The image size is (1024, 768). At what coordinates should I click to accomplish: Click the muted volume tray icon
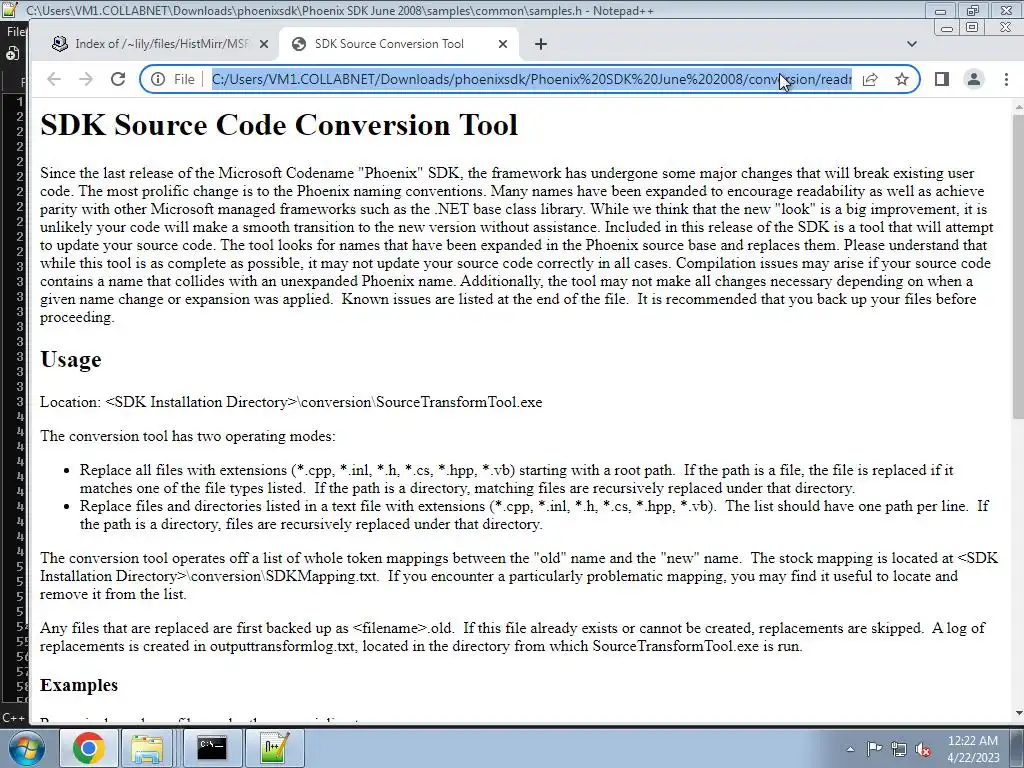coord(923,749)
